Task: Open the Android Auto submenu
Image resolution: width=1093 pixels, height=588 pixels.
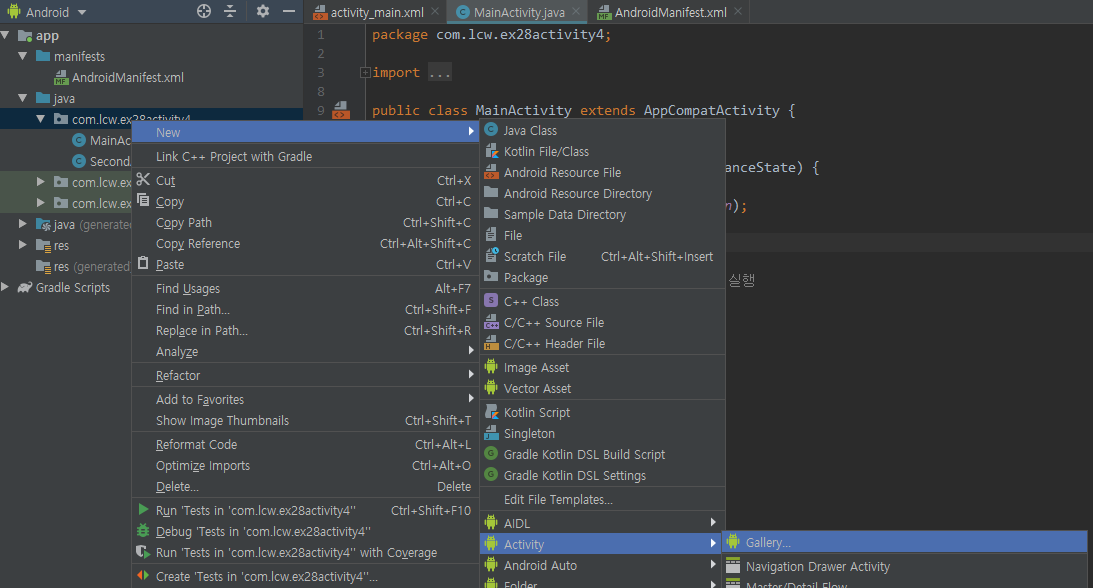Action: click(x=602, y=565)
